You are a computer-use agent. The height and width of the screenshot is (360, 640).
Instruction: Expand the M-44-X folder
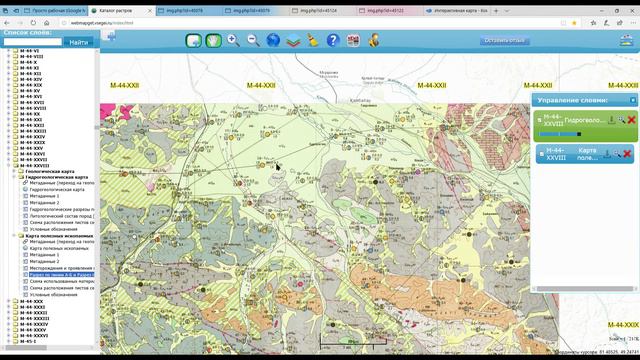pos(9,62)
